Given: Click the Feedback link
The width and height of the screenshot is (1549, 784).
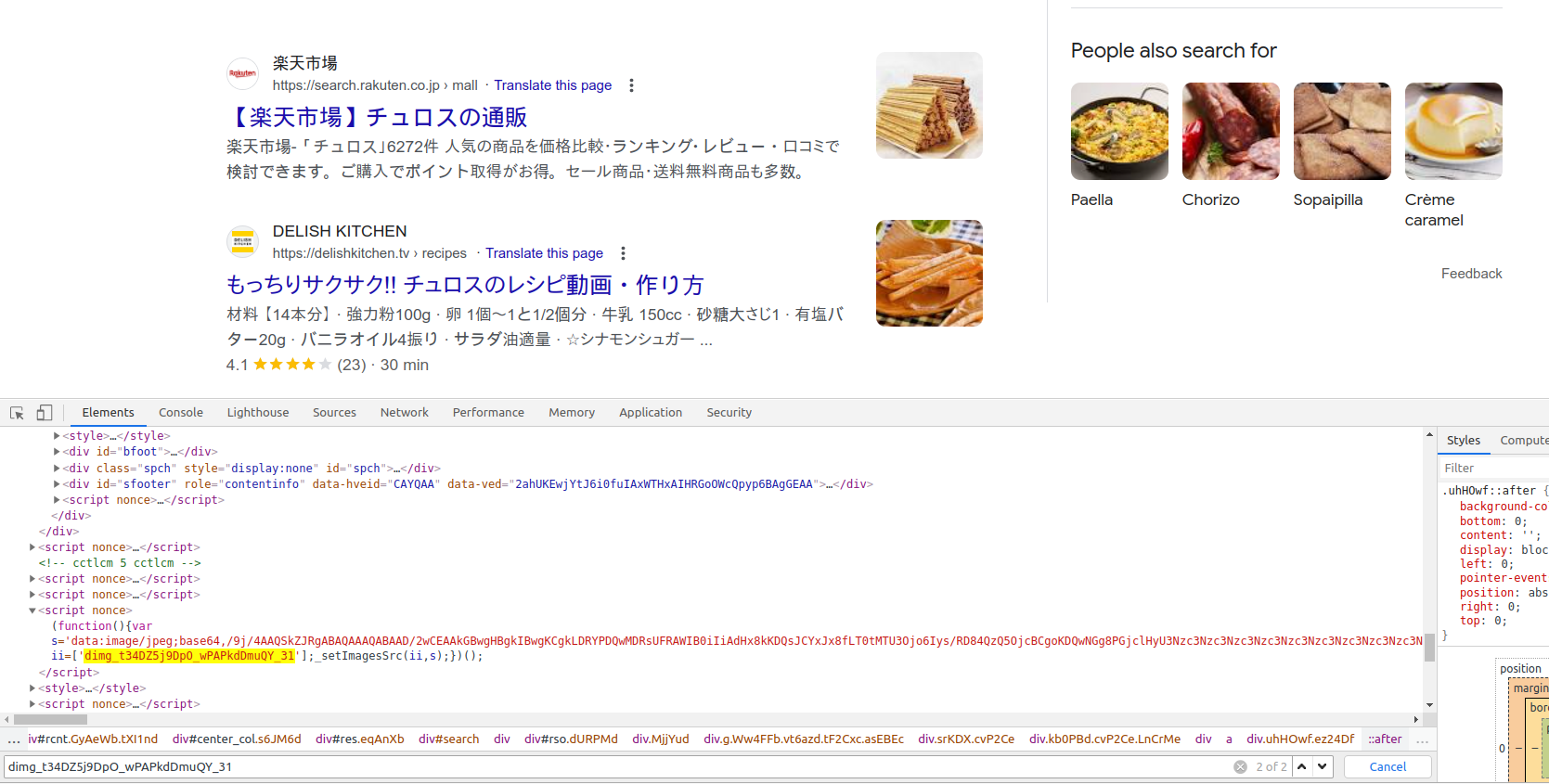Looking at the screenshot, I should click(1471, 274).
